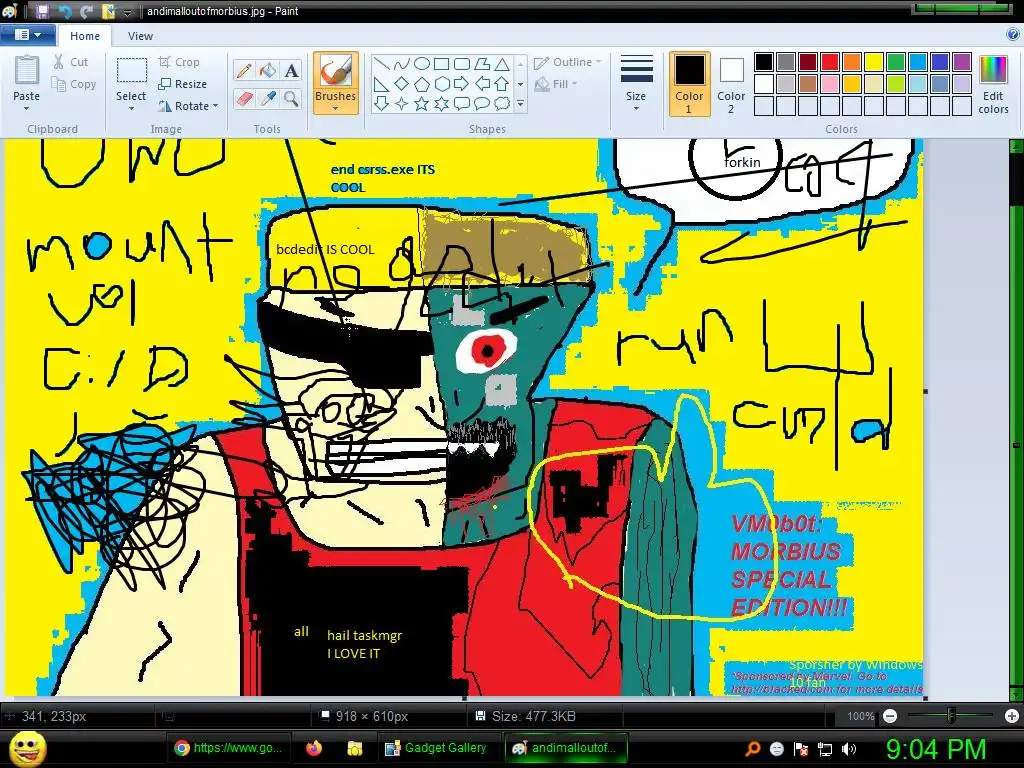Choose the Pentagon shape

(422, 84)
